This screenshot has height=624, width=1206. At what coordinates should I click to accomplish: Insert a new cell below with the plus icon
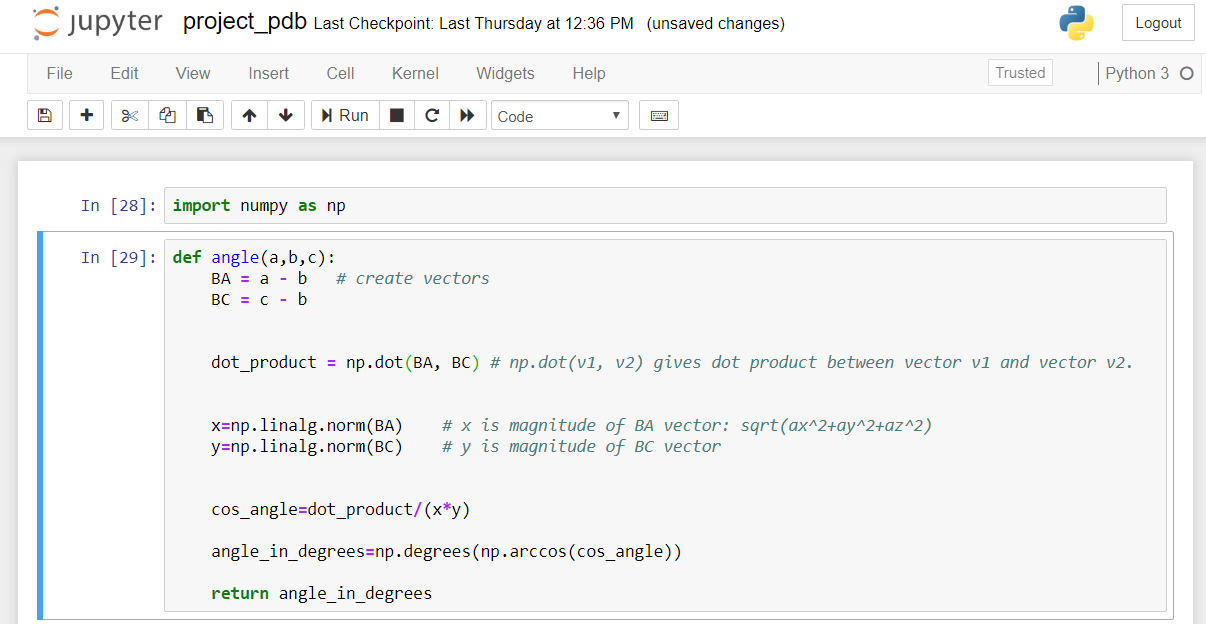point(86,115)
